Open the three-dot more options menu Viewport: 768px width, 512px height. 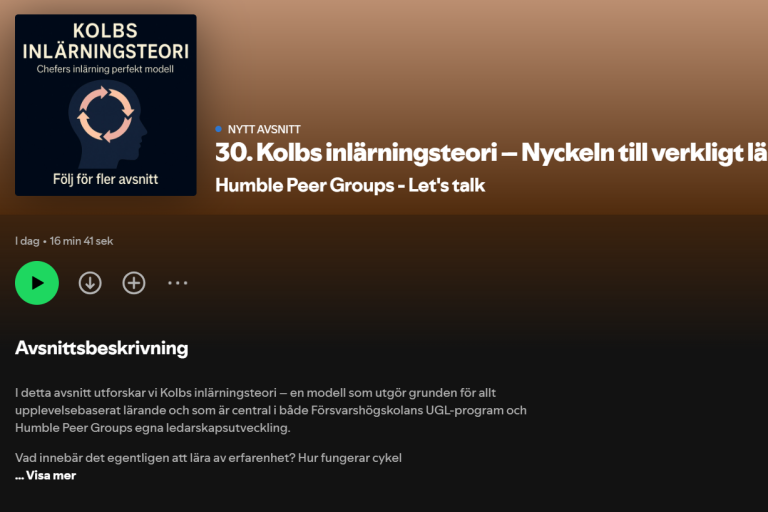tap(177, 283)
